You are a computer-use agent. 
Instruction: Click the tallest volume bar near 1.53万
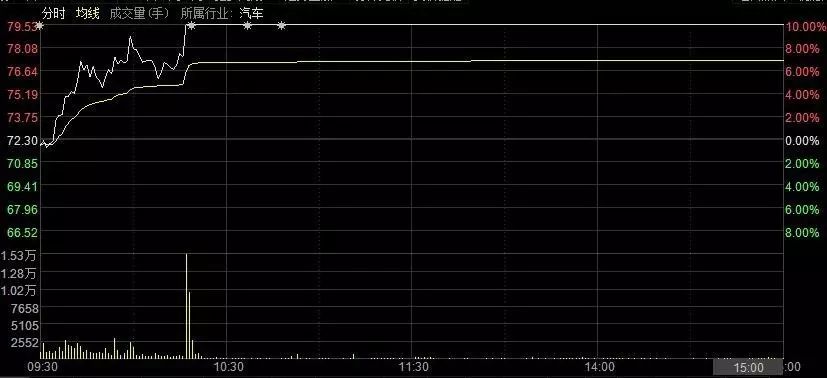click(x=186, y=306)
